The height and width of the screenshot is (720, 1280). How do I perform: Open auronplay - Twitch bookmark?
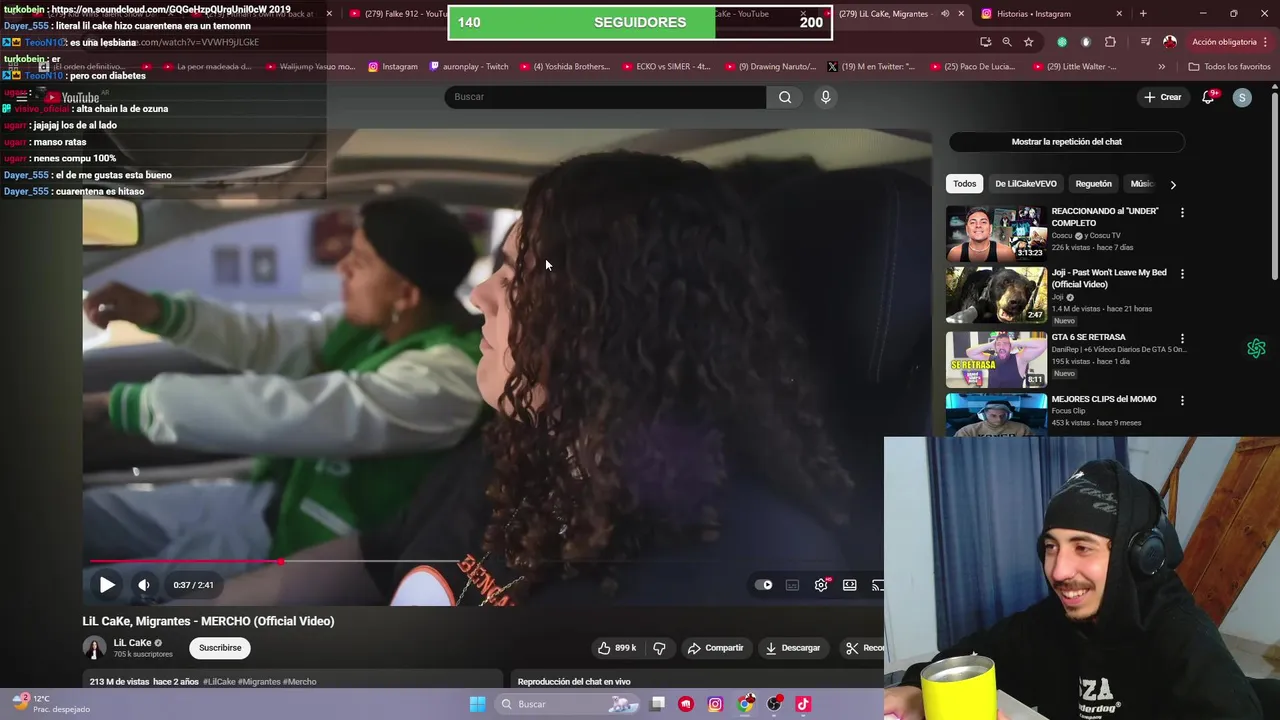click(x=469, y=67)
